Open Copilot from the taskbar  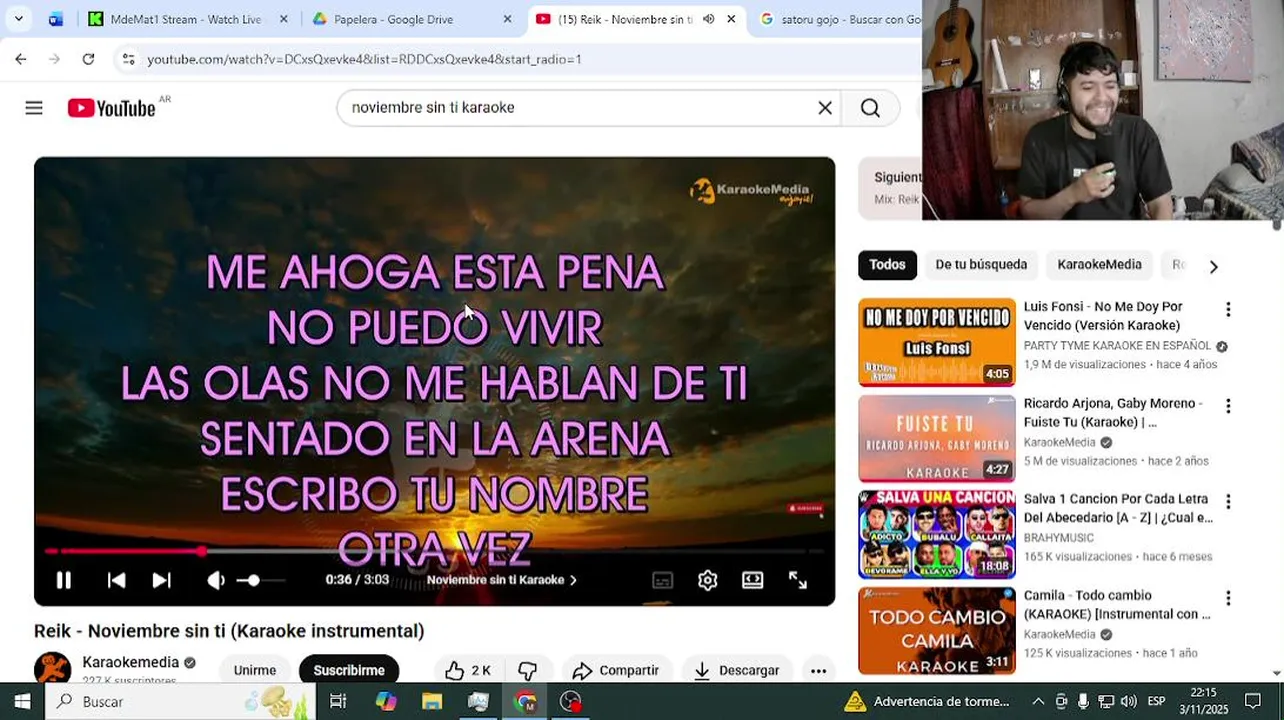pyautogui.click(x=386, y=701)
